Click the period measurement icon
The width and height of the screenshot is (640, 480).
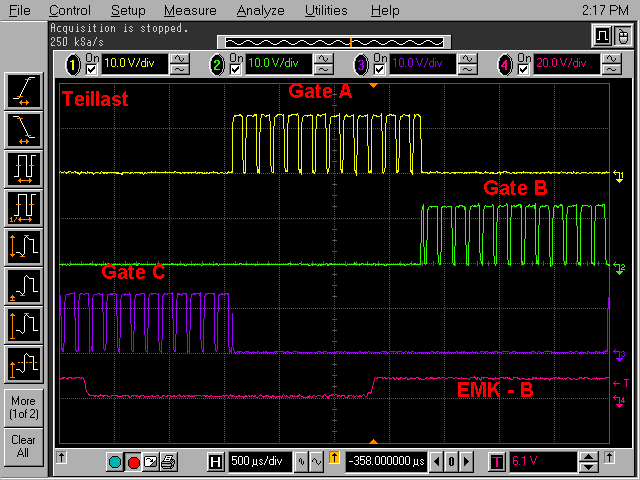pos(23,166)
